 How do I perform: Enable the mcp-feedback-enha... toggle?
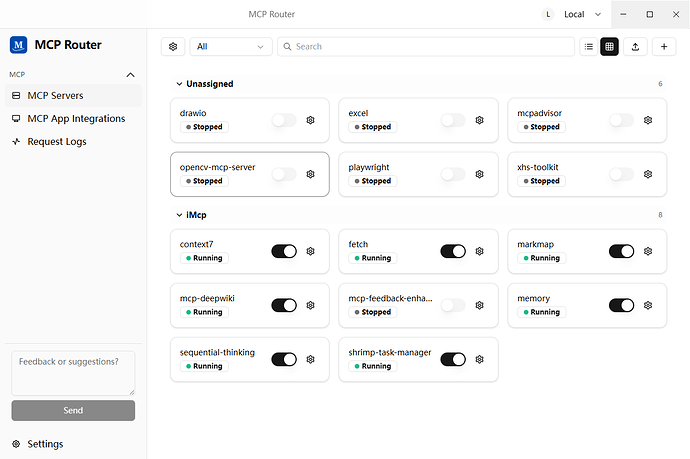click(x=453, y=305)
